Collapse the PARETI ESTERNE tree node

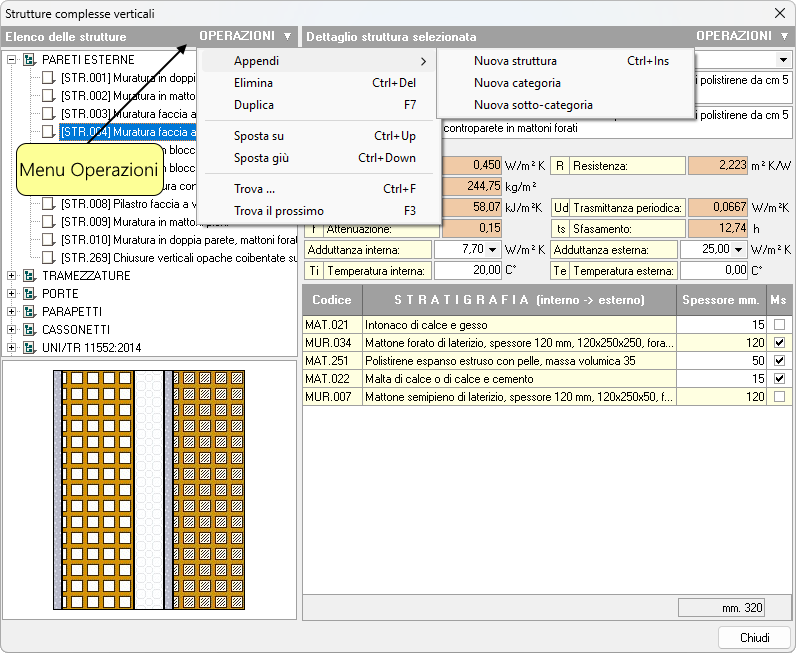(x=12, y=60)
